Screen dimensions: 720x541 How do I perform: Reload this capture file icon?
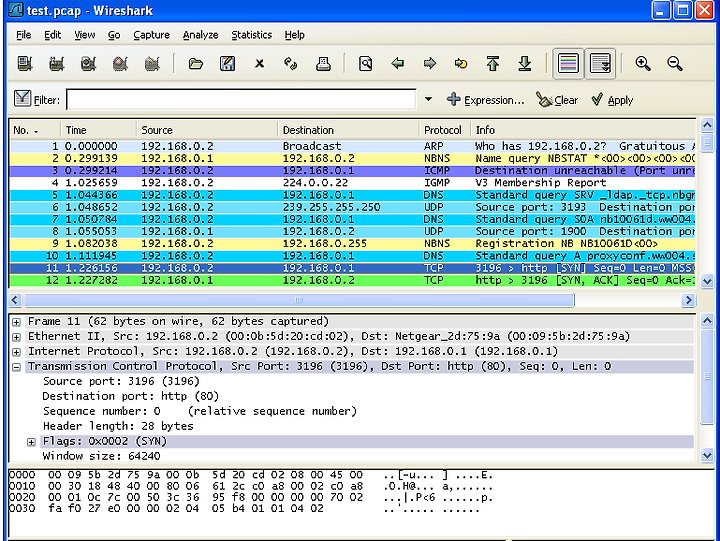coord(291,63)
